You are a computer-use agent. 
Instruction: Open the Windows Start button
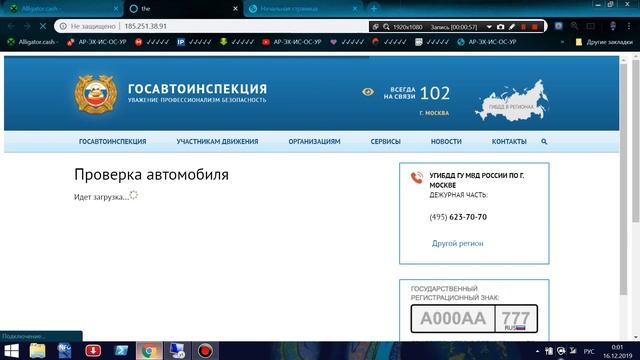coord(11,351)
